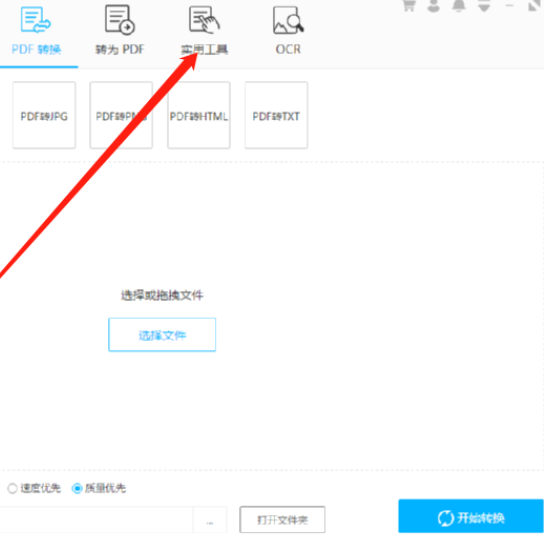Switch to the OCR tab label

(288, 49)
